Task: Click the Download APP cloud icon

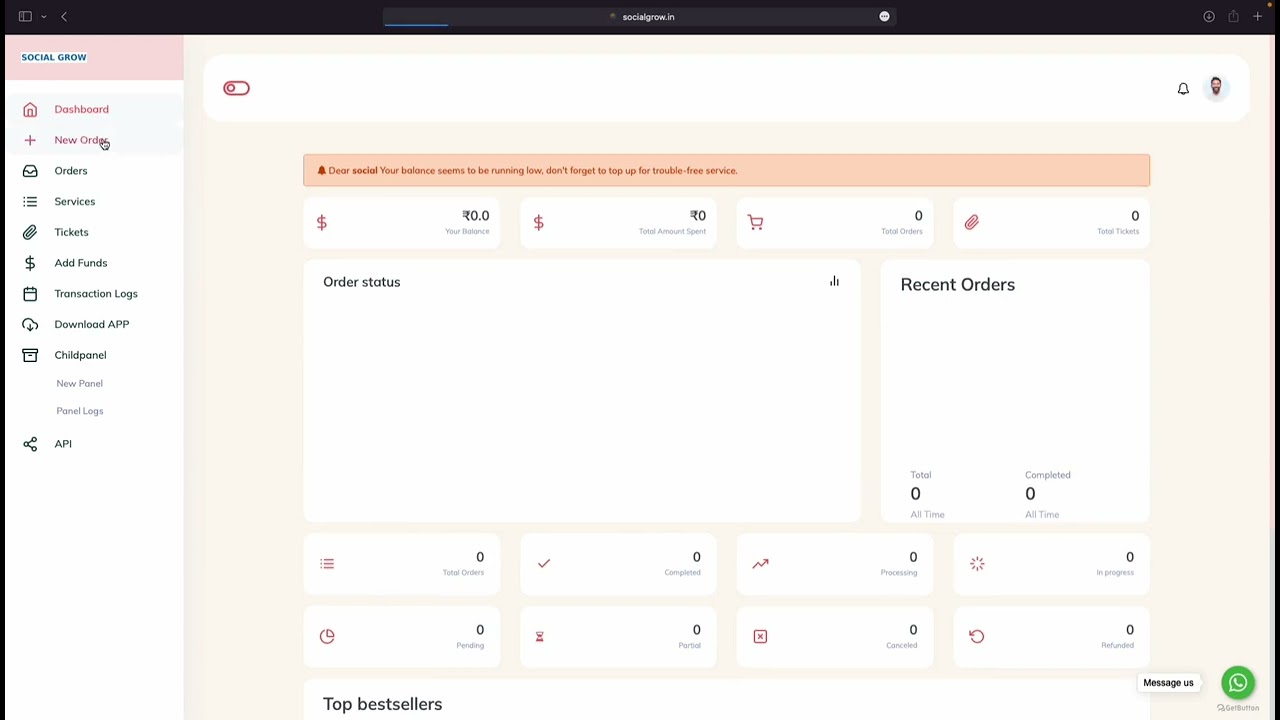Action: pyautogui.click(x=30, y=324)
